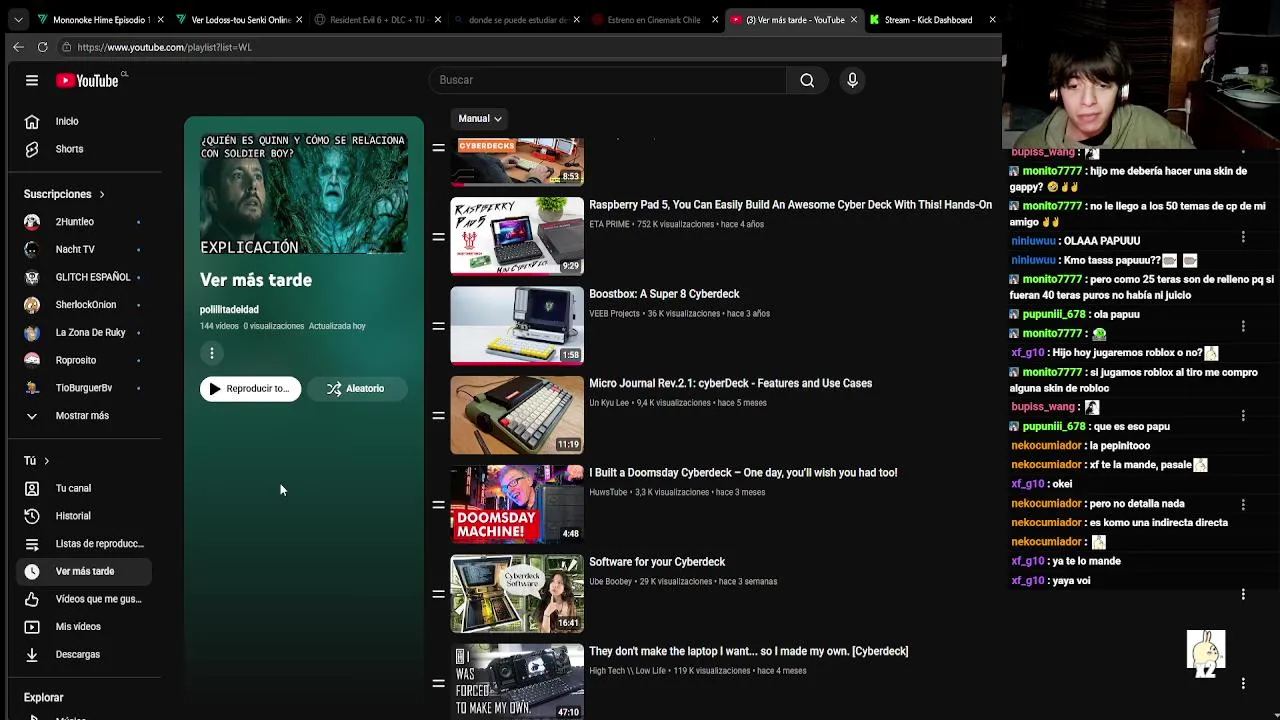This screenshot has width=1280, height=720.
Task: Switch to donde se puede estudiar tab
Action: coord(514,19)
